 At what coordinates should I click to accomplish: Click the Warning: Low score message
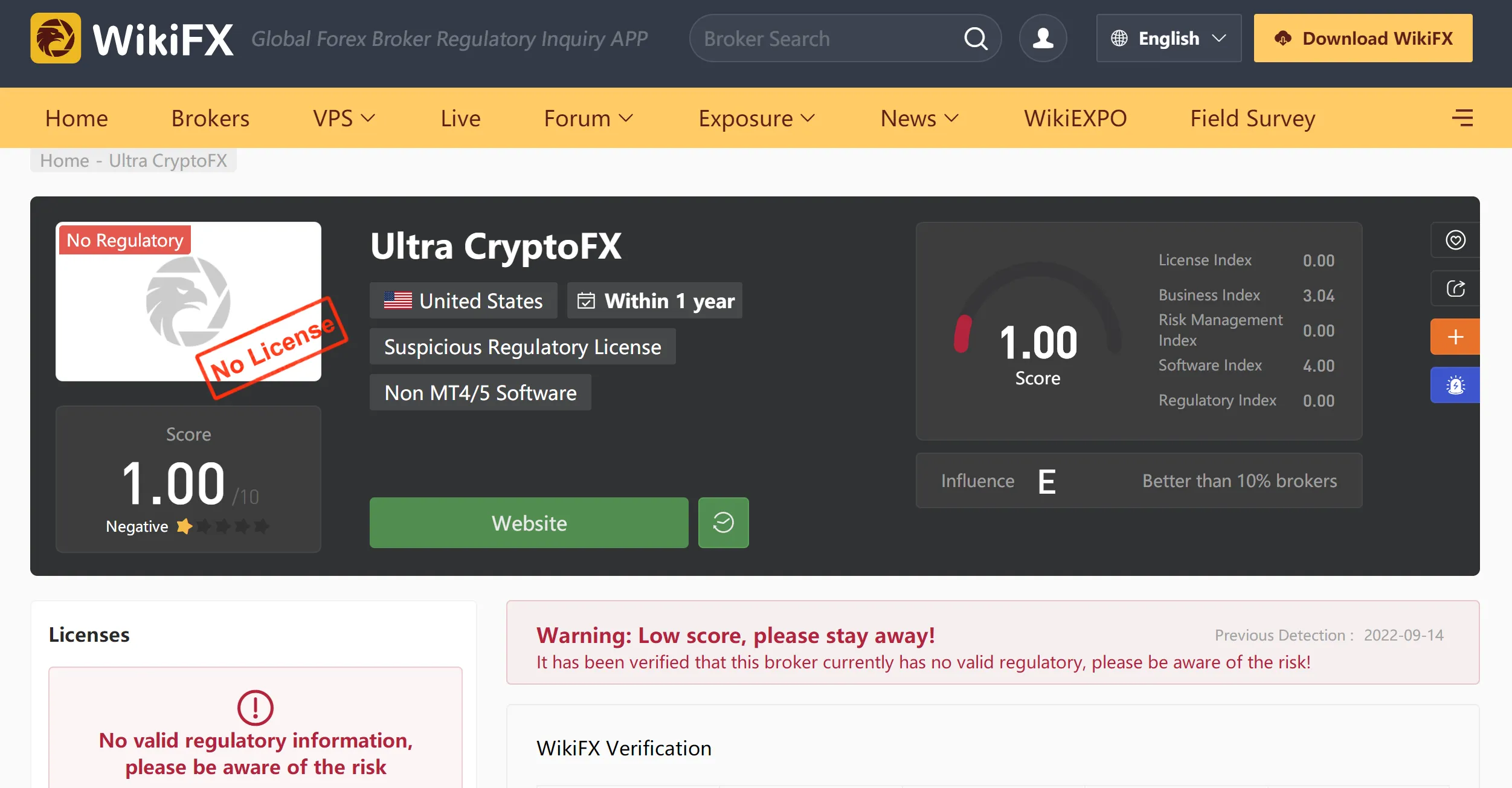[x=736, y=635]
